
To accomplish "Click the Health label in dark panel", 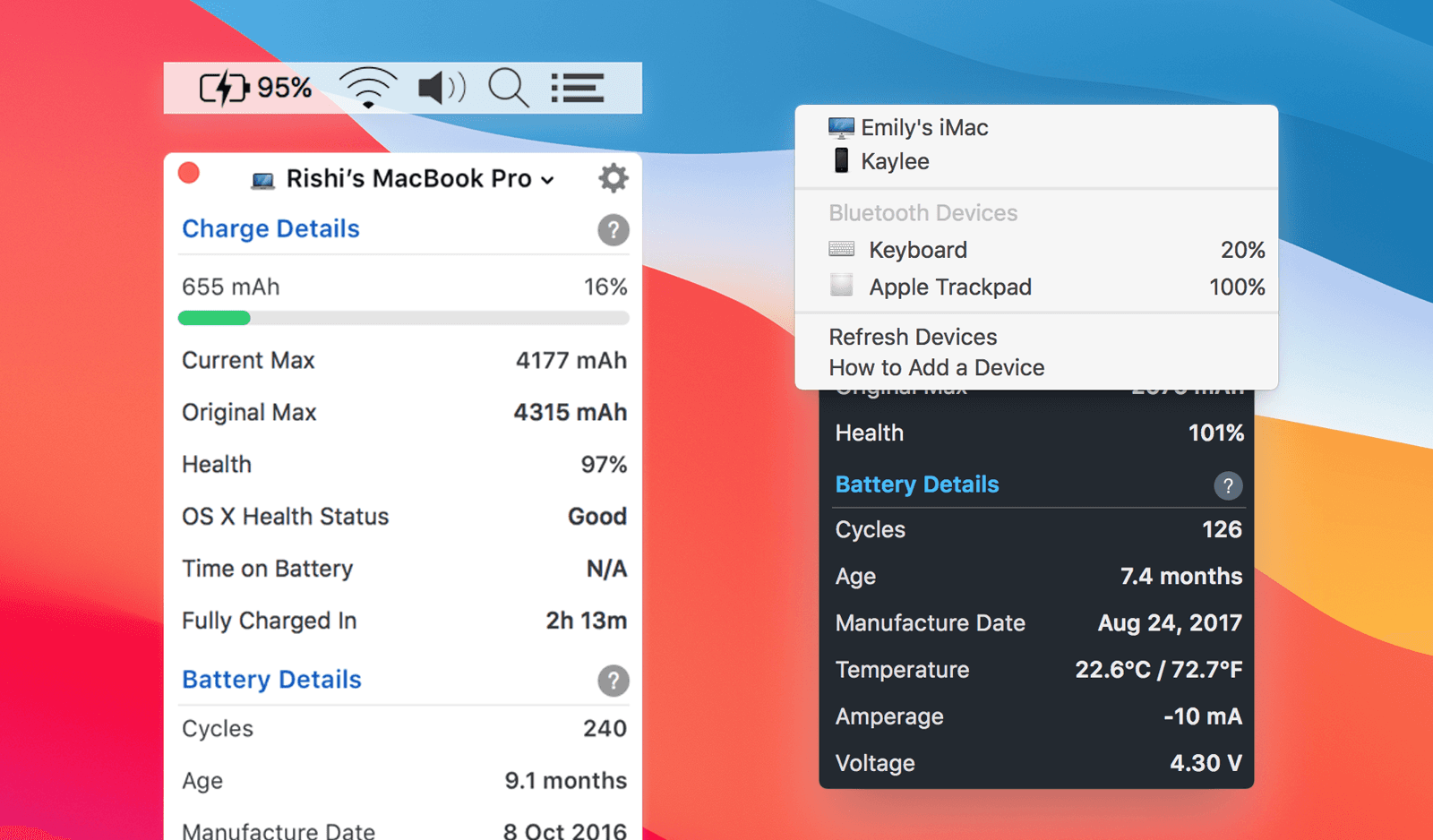I will pyautogui.click(x=870, y=433).
